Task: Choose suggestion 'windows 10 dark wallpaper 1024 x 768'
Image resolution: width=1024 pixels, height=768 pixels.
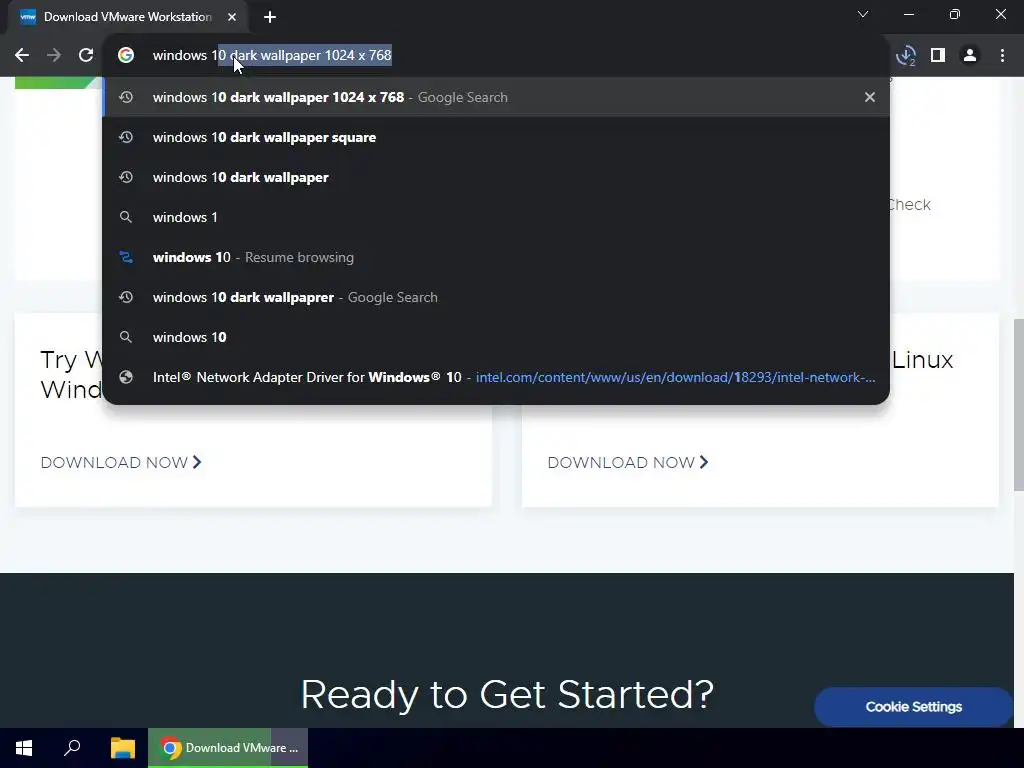Action: [496, 97]
